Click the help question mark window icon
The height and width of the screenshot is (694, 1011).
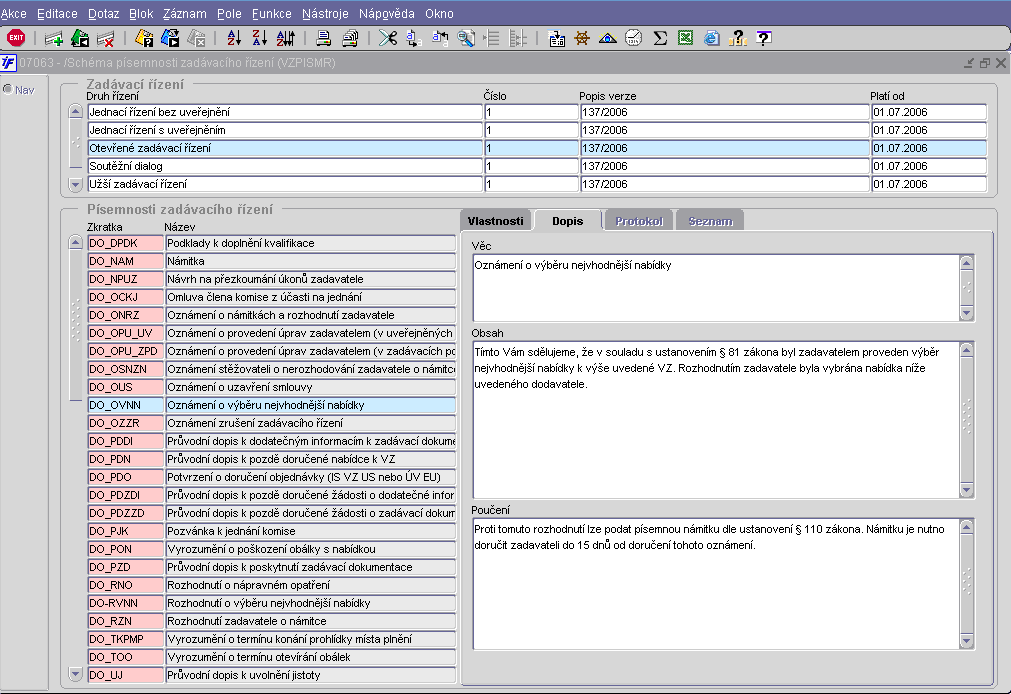[x=764, y=38]
